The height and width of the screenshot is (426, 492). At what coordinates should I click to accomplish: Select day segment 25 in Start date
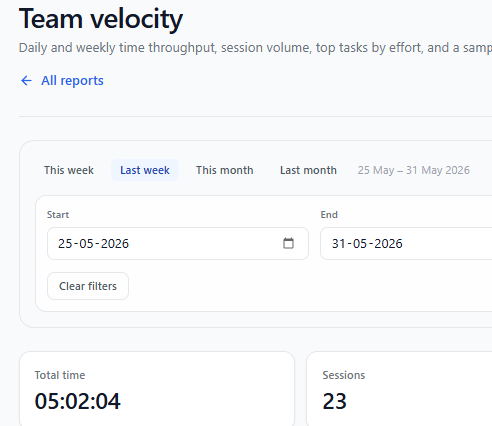65,244
